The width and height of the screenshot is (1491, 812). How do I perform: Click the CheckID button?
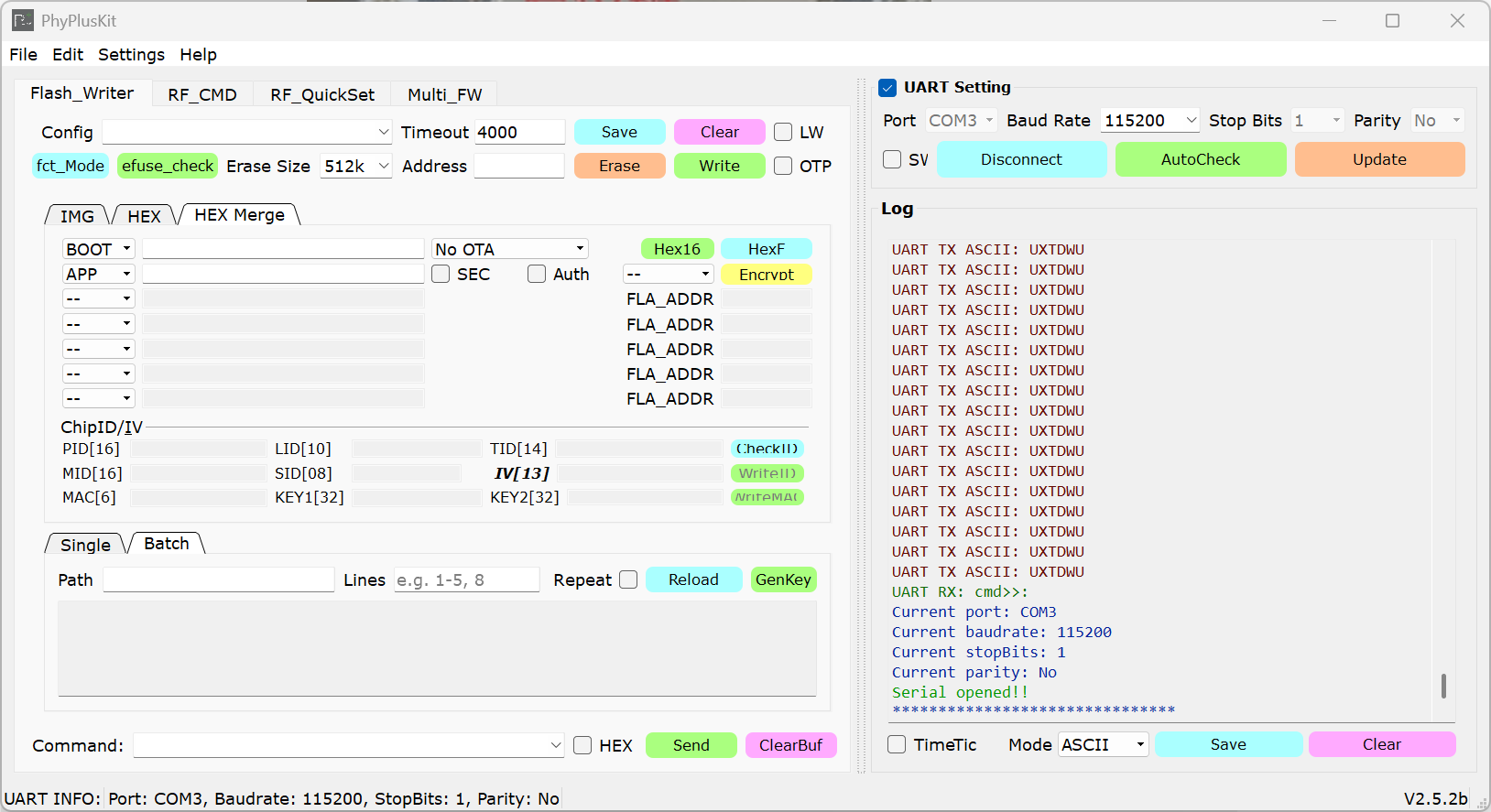[767, 449]
